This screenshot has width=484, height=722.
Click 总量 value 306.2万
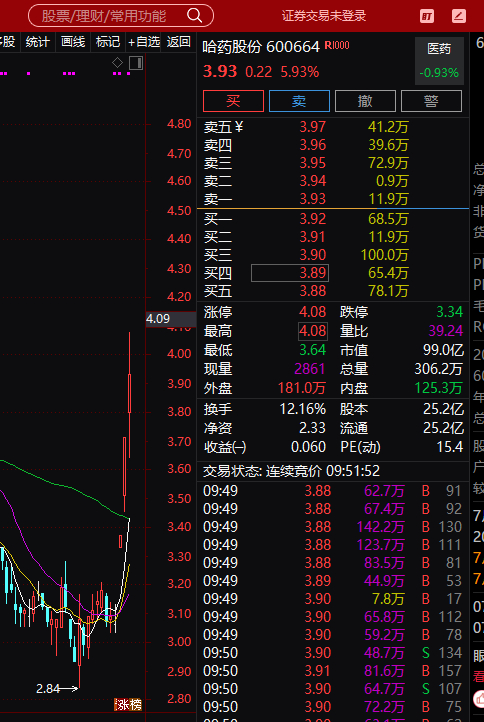click(x=439, y=369)
